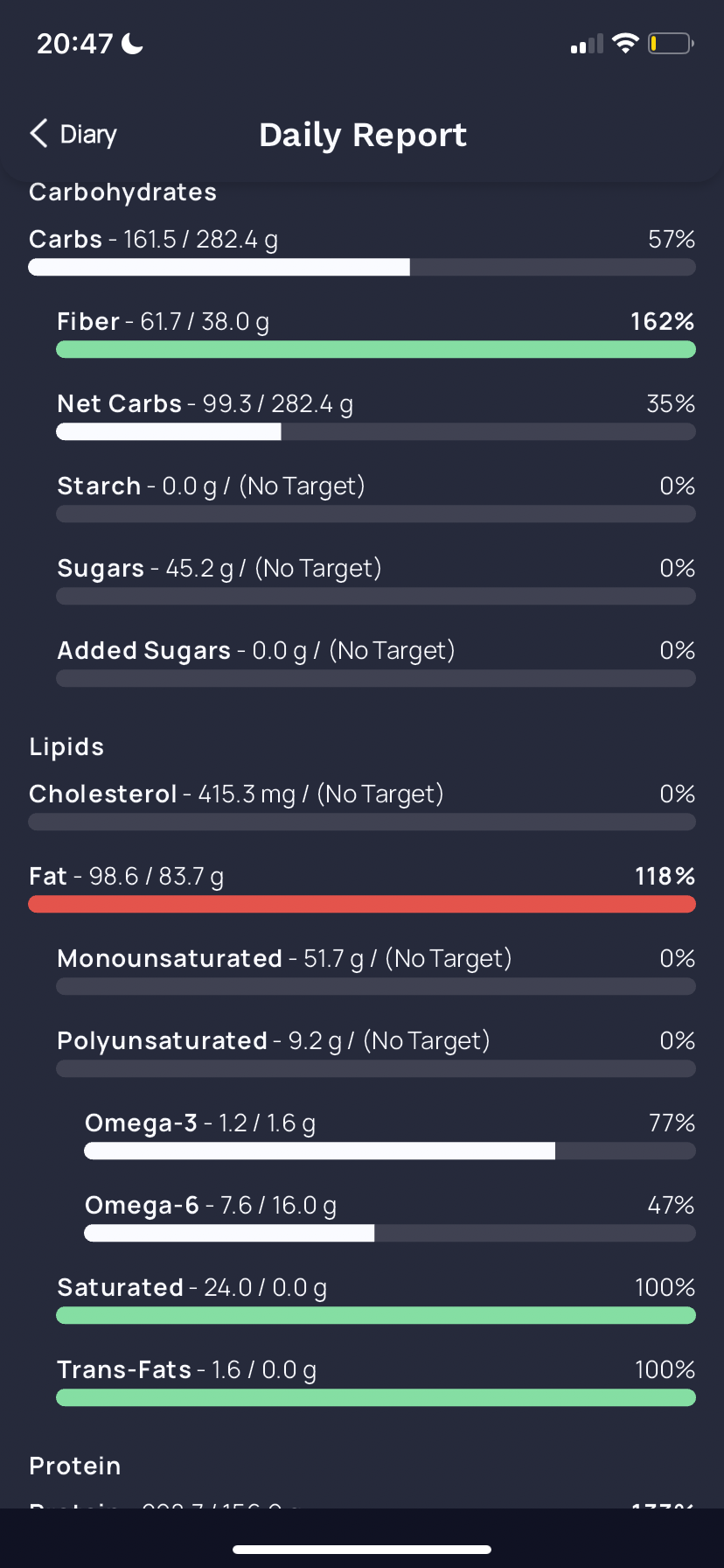Open the Added Sugars row

pos(376,663)
